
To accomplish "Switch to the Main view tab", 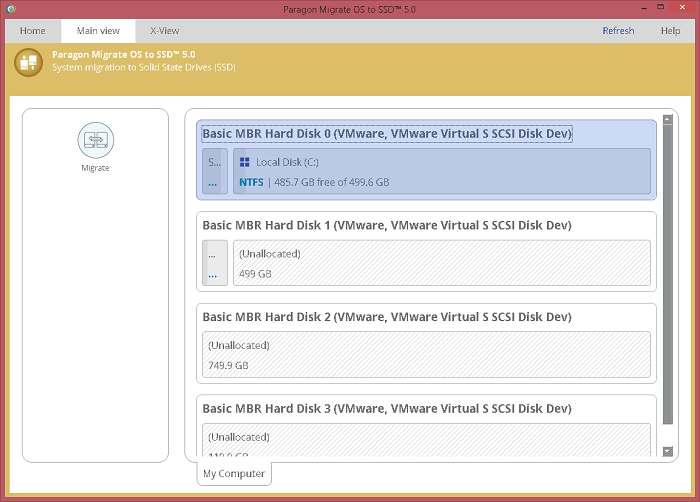I will point(98,31).
